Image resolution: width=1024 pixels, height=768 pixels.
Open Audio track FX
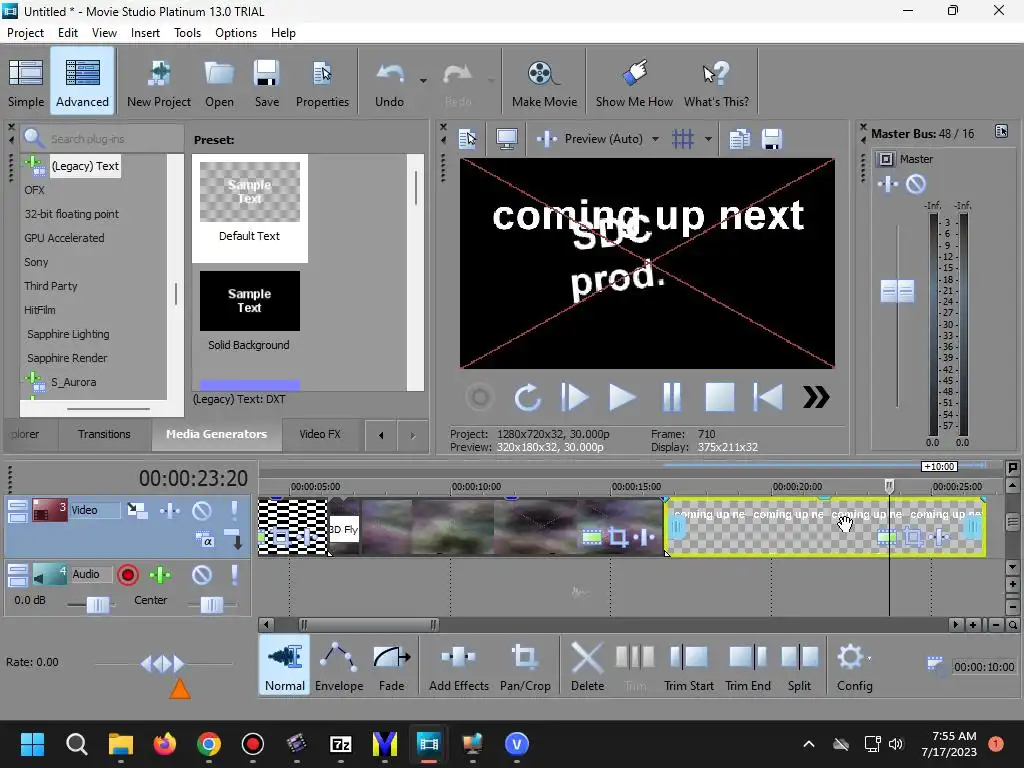[x=160, y=575]
